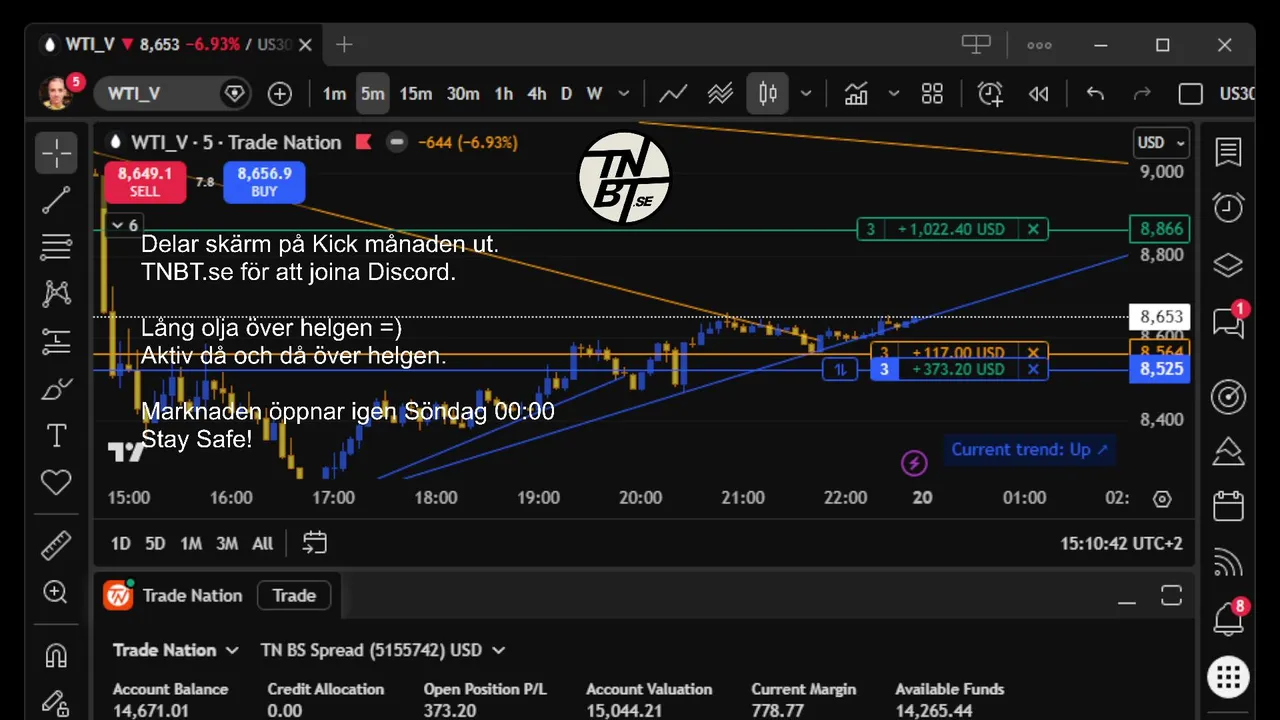Select the ruler measure tool
Viewport: 1280px width, 720px height.
click(x=57, y=545)
